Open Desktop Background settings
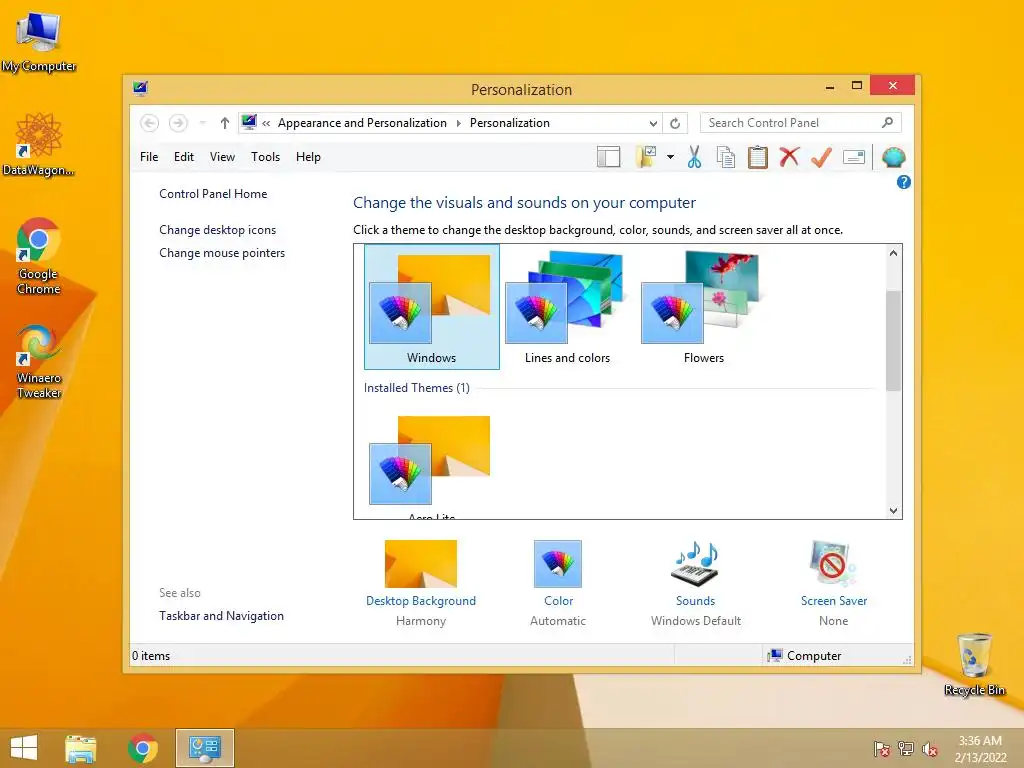Image resolution: width=1024 pixels, height=768 pixels. [x=421, y=583]
